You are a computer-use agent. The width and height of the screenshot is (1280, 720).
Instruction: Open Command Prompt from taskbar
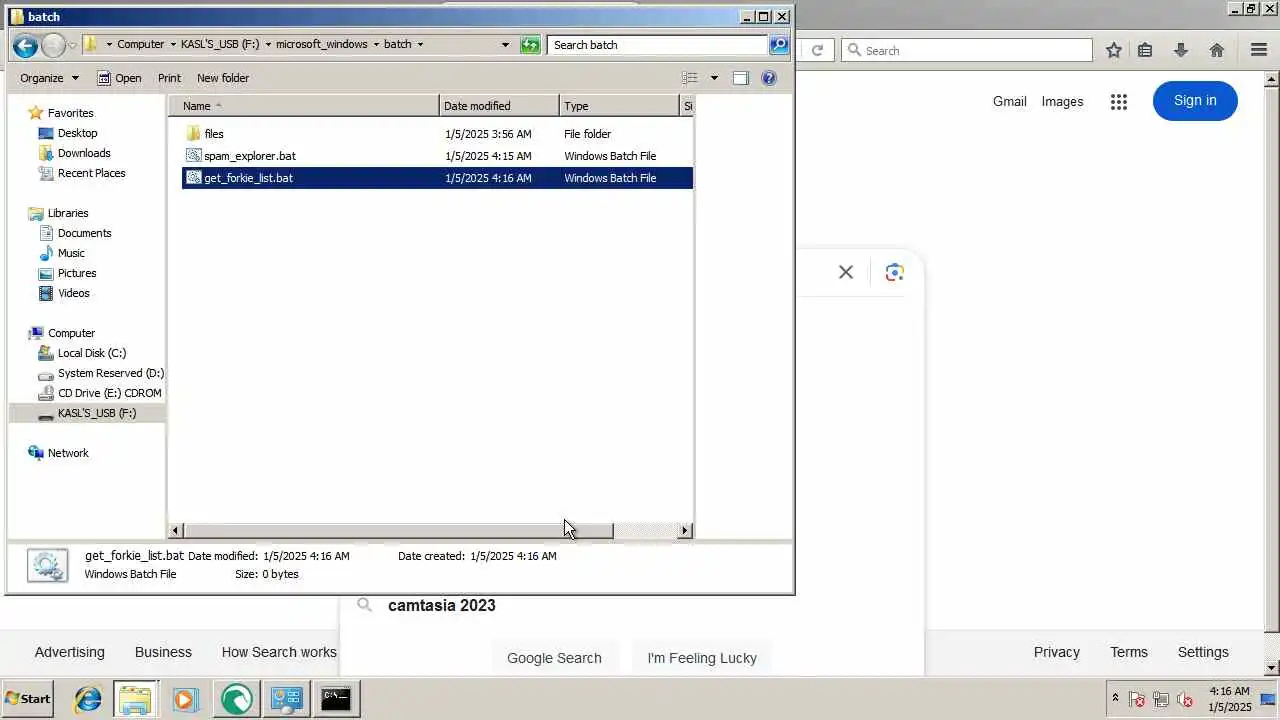tap(336, 699)
